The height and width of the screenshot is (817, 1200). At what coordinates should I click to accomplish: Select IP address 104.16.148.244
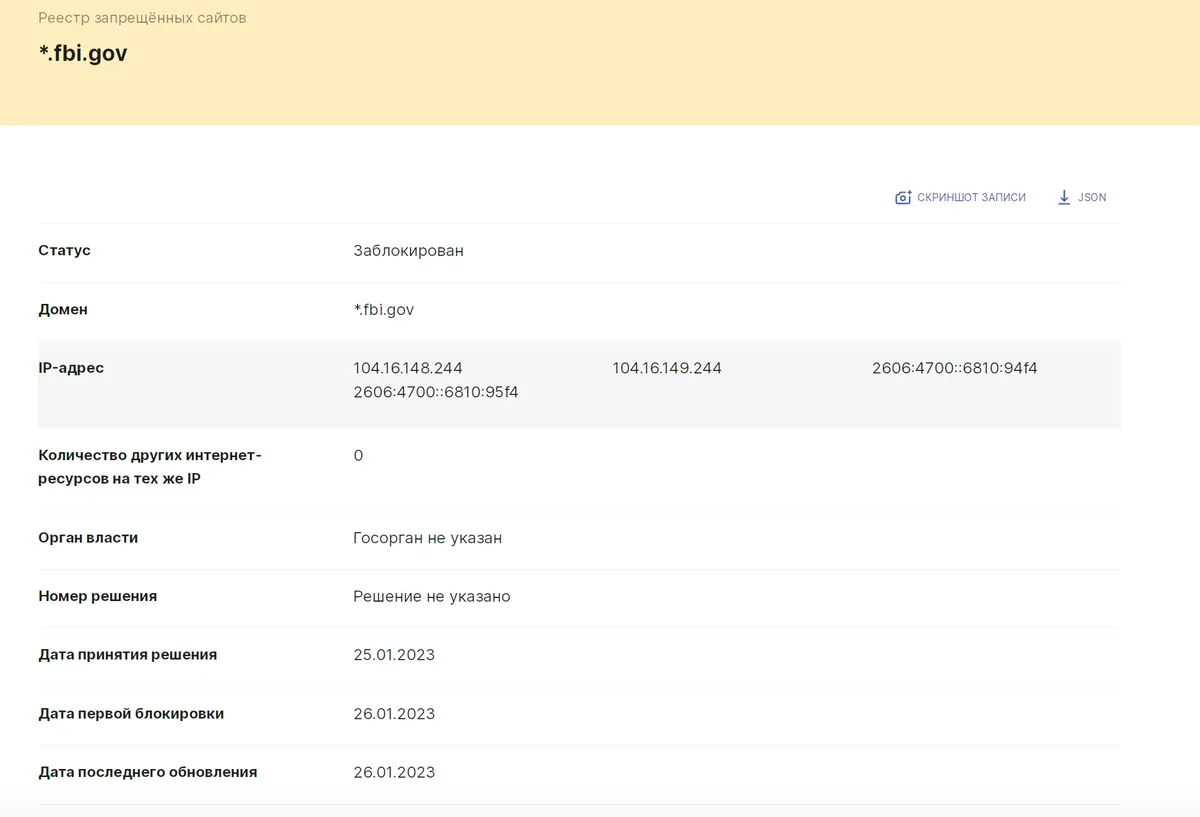pos(408,368)
